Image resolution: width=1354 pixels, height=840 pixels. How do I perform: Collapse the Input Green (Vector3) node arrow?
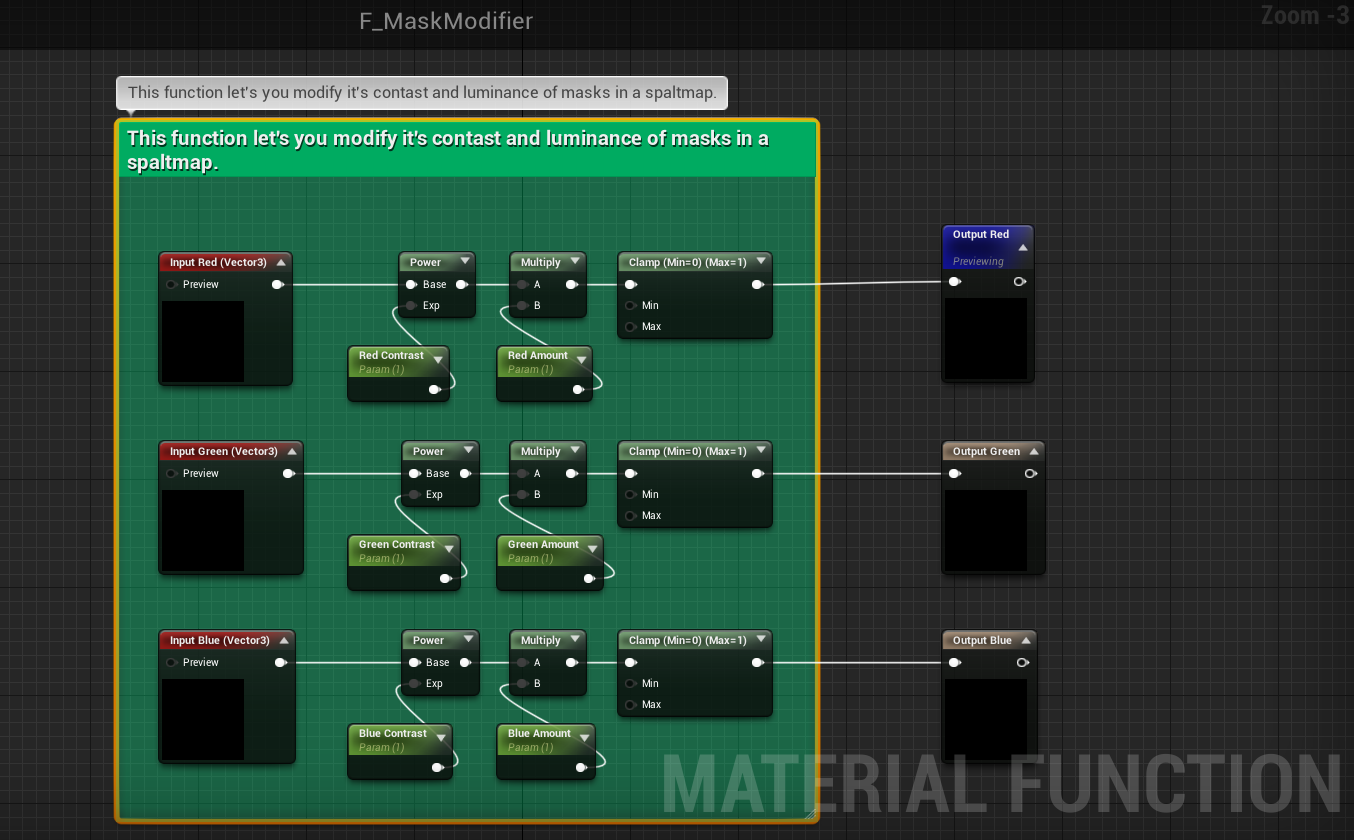tap(293, 452)
